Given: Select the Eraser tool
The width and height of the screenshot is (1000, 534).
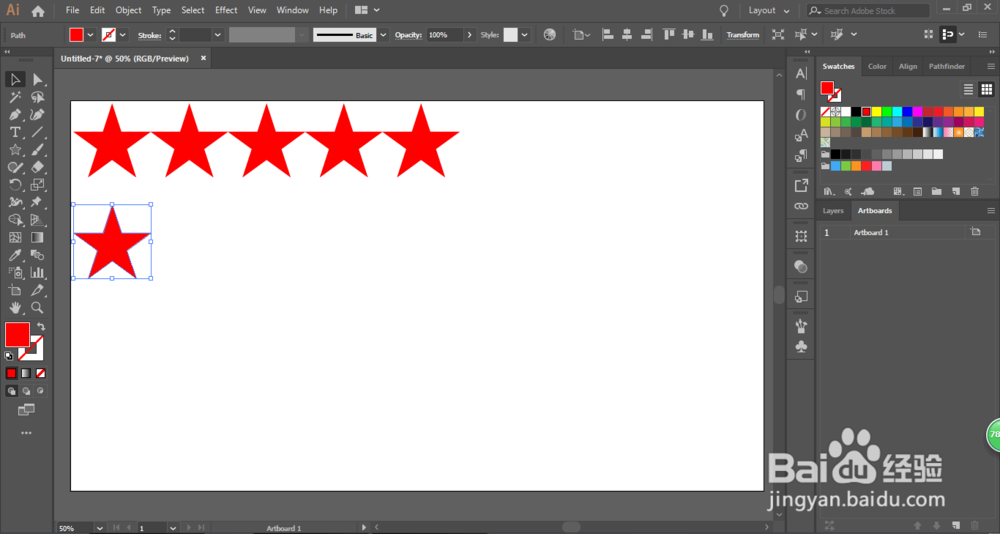Looking at the screenshot, I should pyautogui.click(x=38, y=167).
